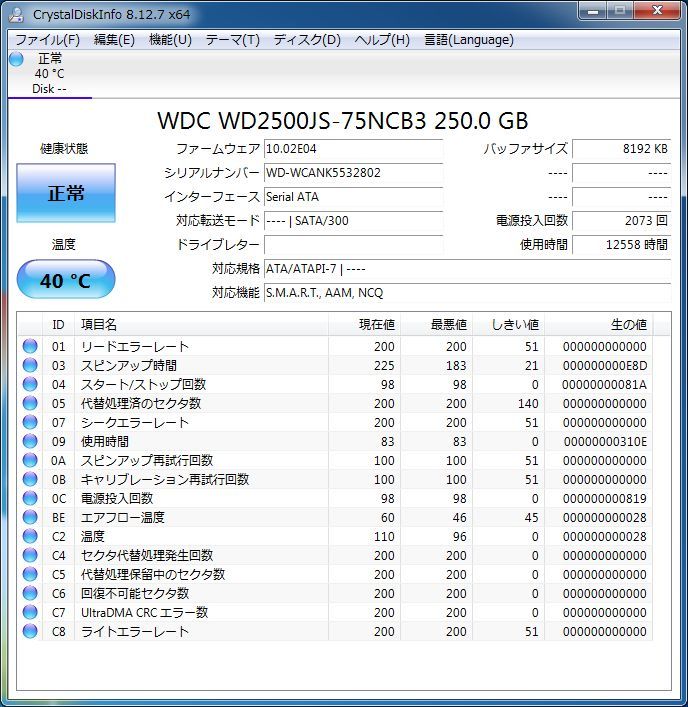This screenshot has width=688, height=707.
Task: Click status icon for row 01 リードエラーレート
Action: pyautogui.click(x=30, y=346)
